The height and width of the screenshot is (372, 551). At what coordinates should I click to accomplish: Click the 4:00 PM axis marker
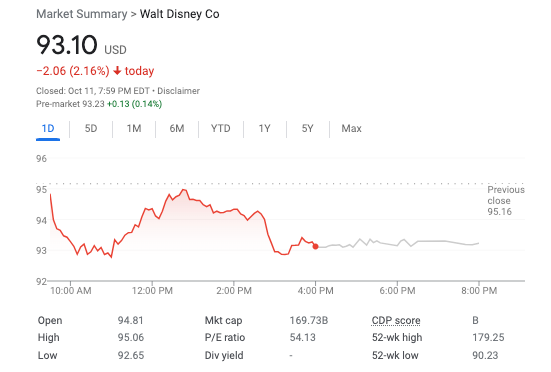316,291
